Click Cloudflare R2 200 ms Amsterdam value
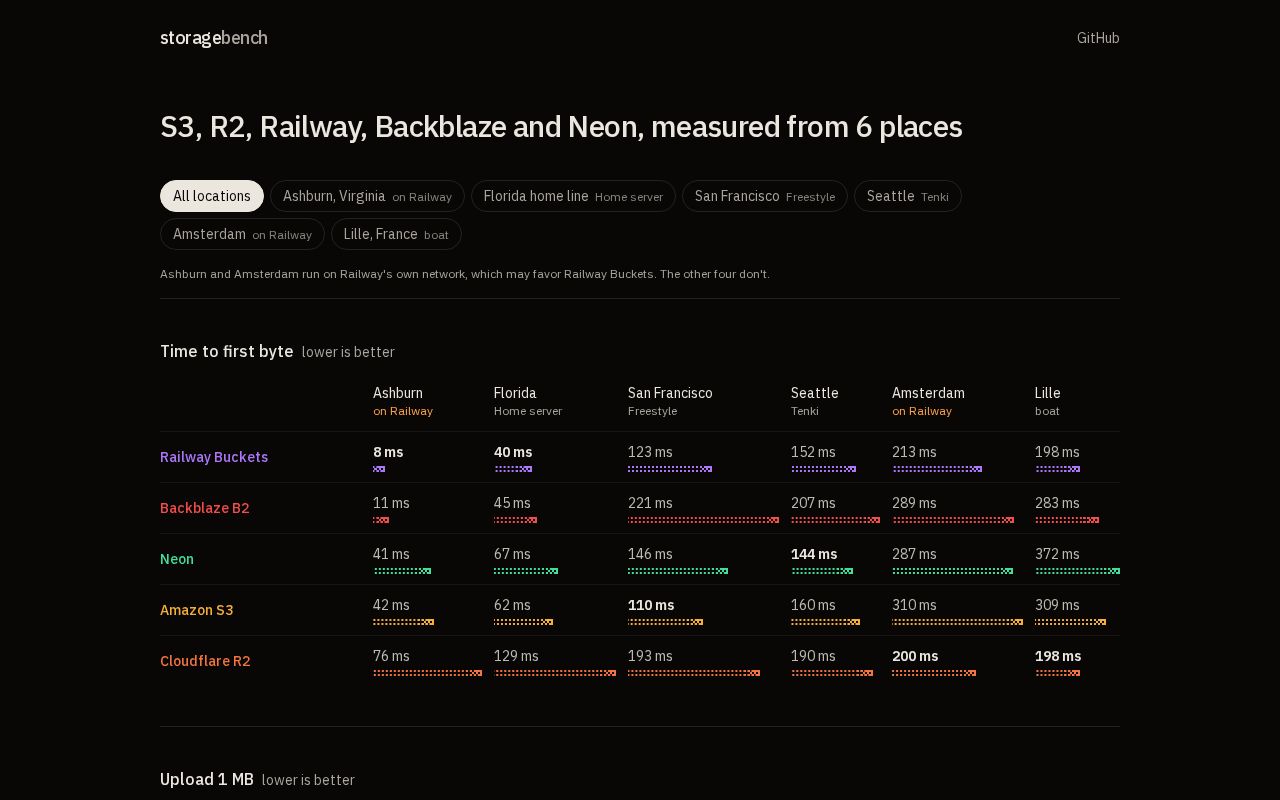 click(x=915, y=656)
